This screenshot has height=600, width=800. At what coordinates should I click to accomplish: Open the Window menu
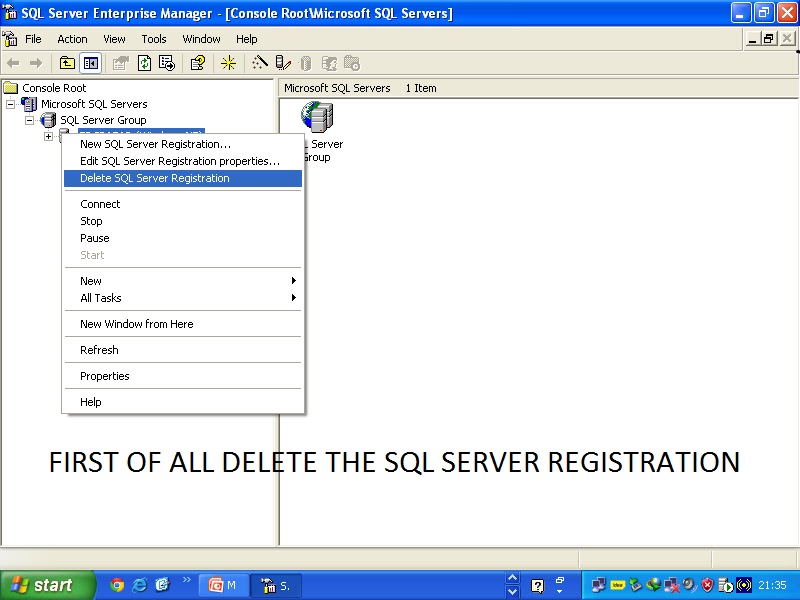(x=202, y=39)
